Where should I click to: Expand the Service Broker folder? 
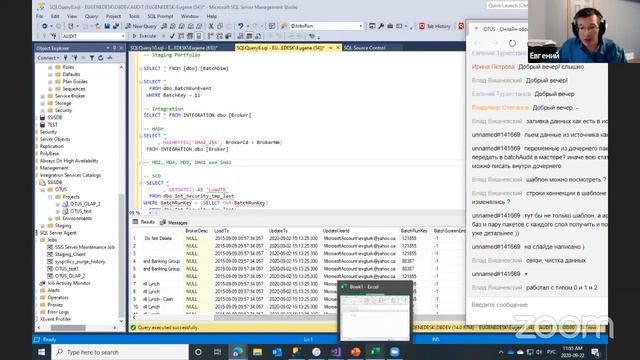[x=42, y=96]
